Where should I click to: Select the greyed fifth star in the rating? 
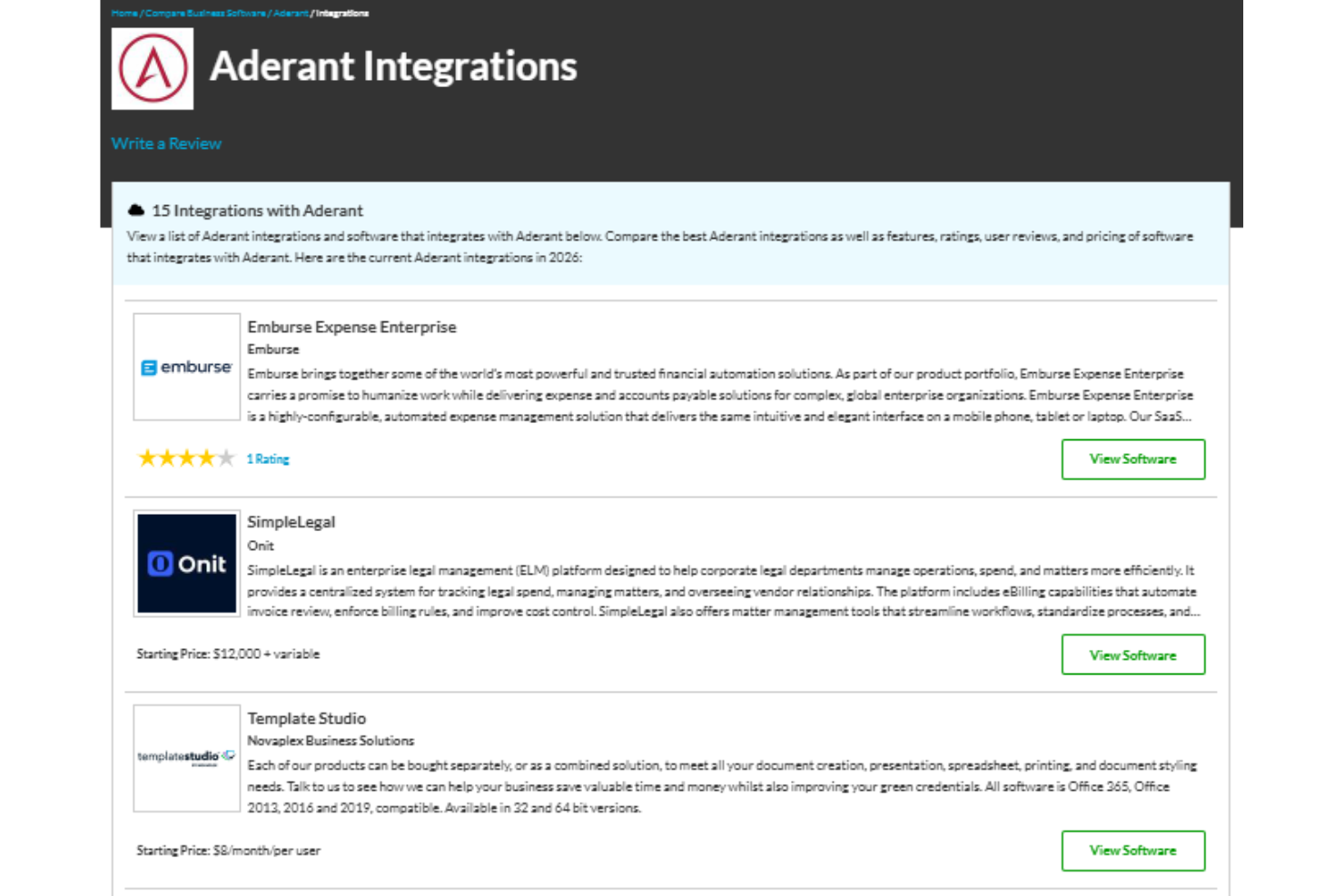224,458
